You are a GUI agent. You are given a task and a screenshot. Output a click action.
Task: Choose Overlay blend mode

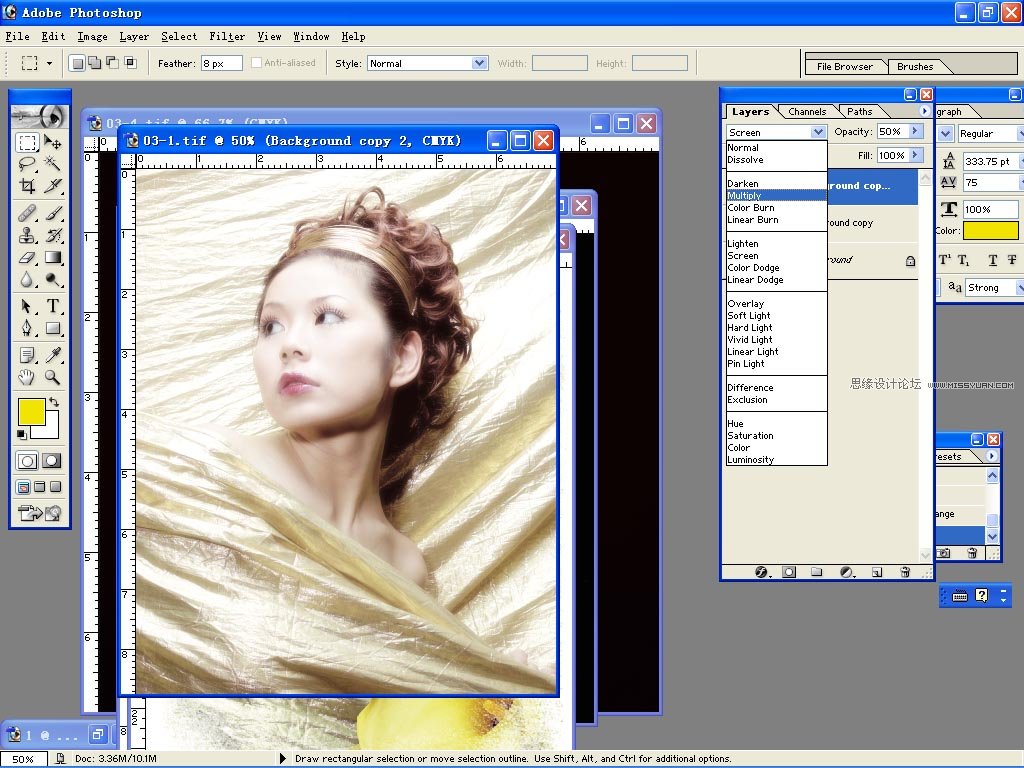(x=776, y=304)
